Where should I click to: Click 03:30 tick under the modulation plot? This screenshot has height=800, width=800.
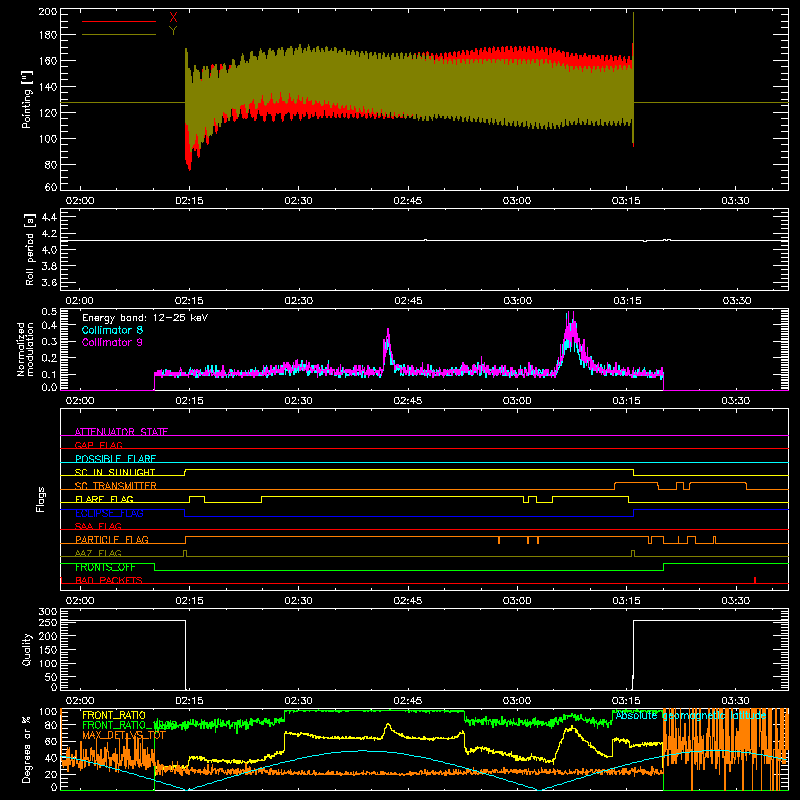735,401
